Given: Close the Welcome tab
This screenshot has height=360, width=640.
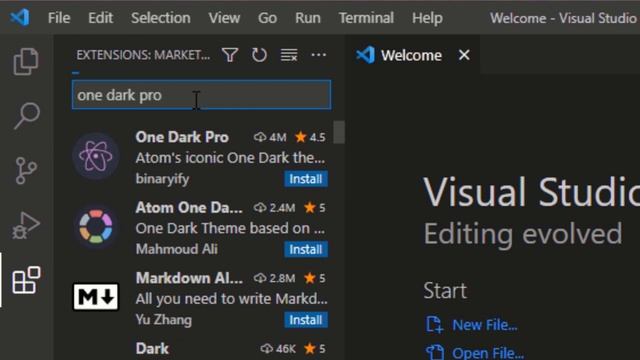Looking at the screenshot, I should (464, 55).
